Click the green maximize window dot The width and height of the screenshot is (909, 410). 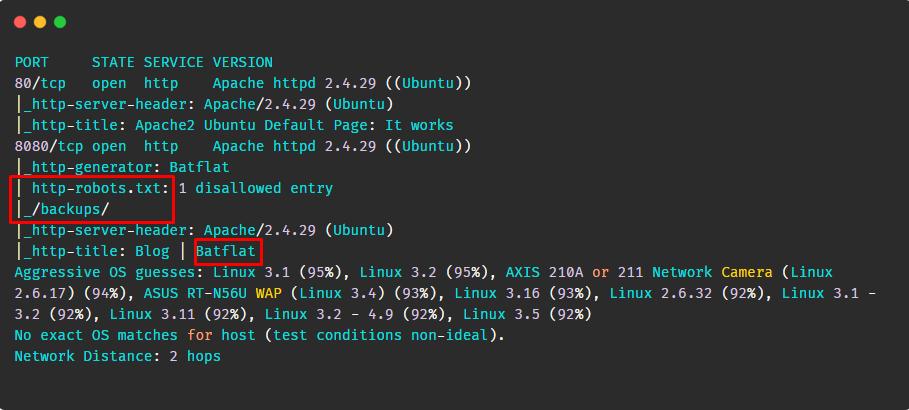[x=60, y=22]
